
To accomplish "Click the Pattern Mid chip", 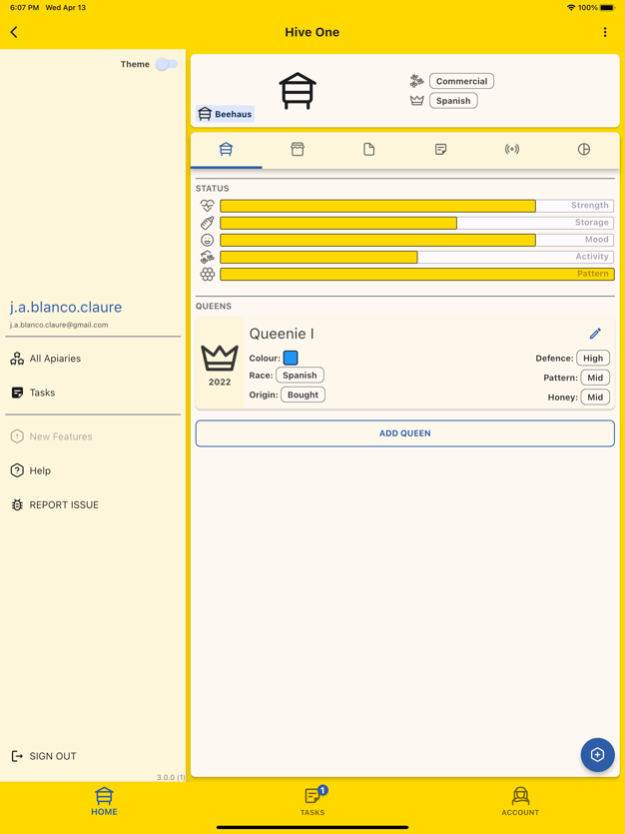I will click(x=595, y=378).
